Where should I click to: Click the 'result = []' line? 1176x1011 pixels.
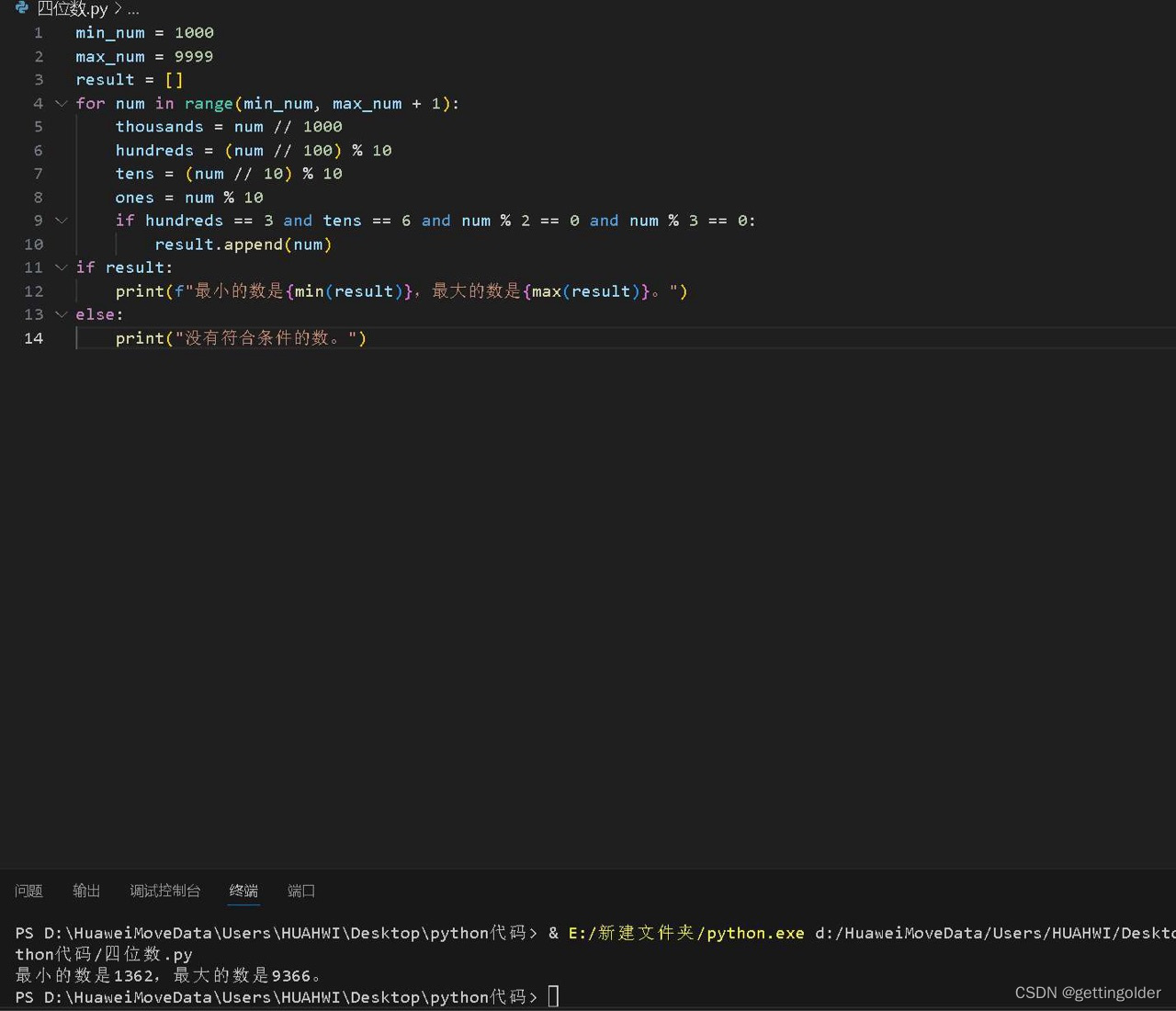pos(130,80)
